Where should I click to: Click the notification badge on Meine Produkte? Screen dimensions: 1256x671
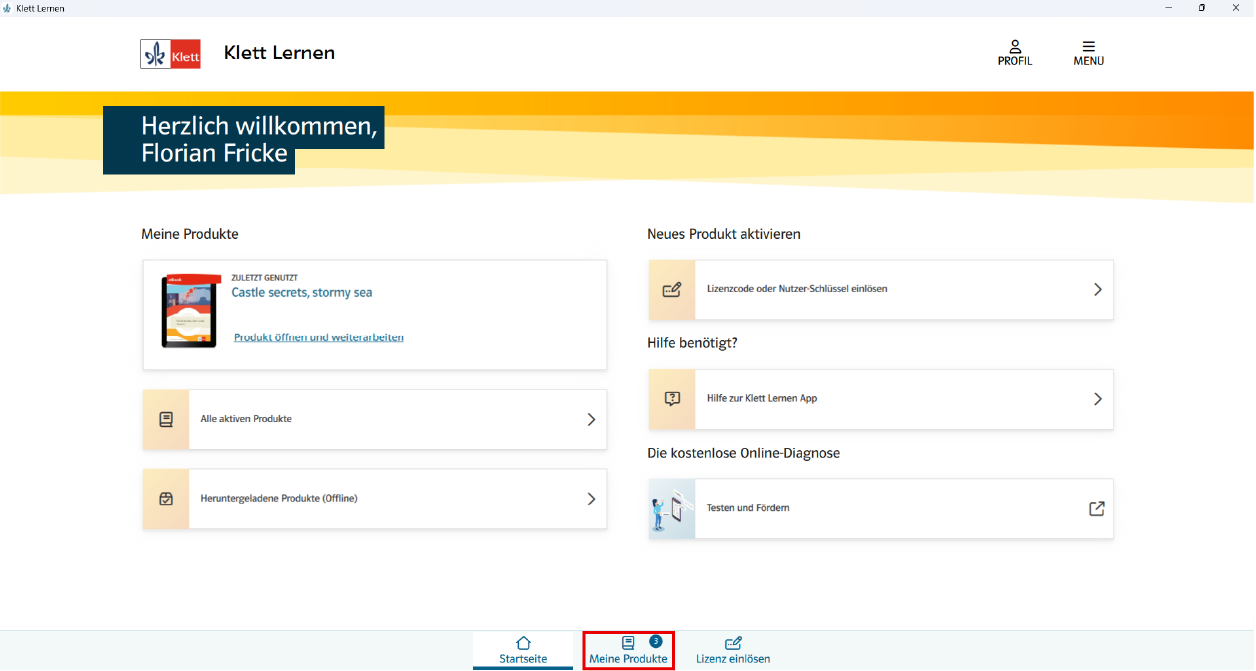point(655,641)
